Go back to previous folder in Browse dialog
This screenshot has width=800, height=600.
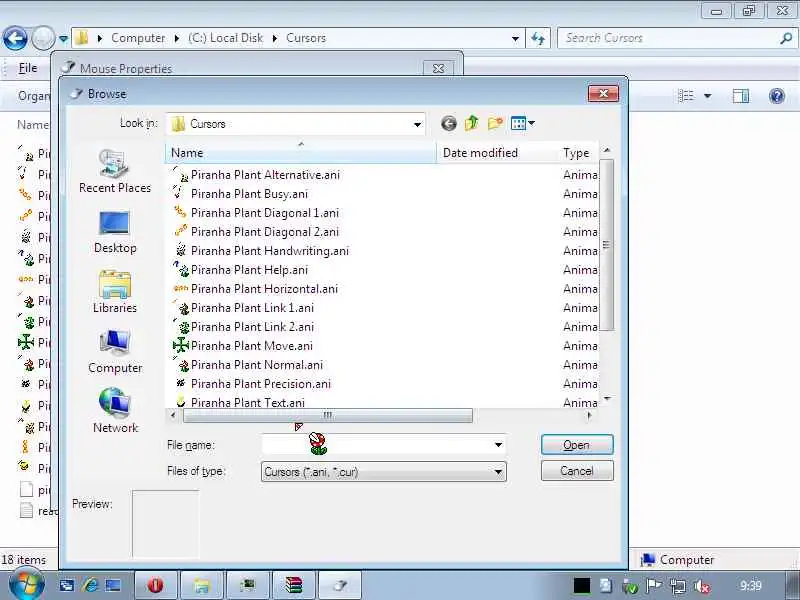(448, 123)
